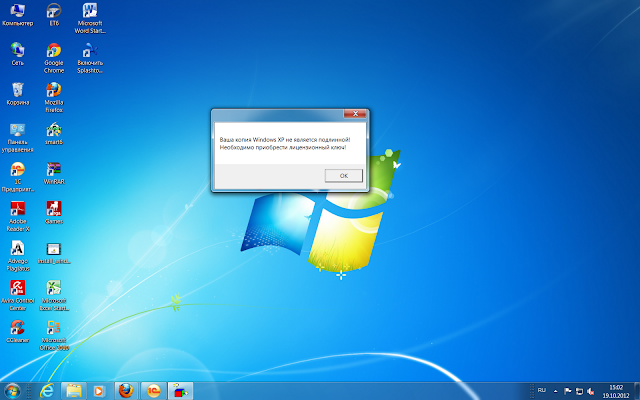Select the Mozilla Firefox desktop icon
Viewport: 640px width, 400px height.
(x=54, y=98)
